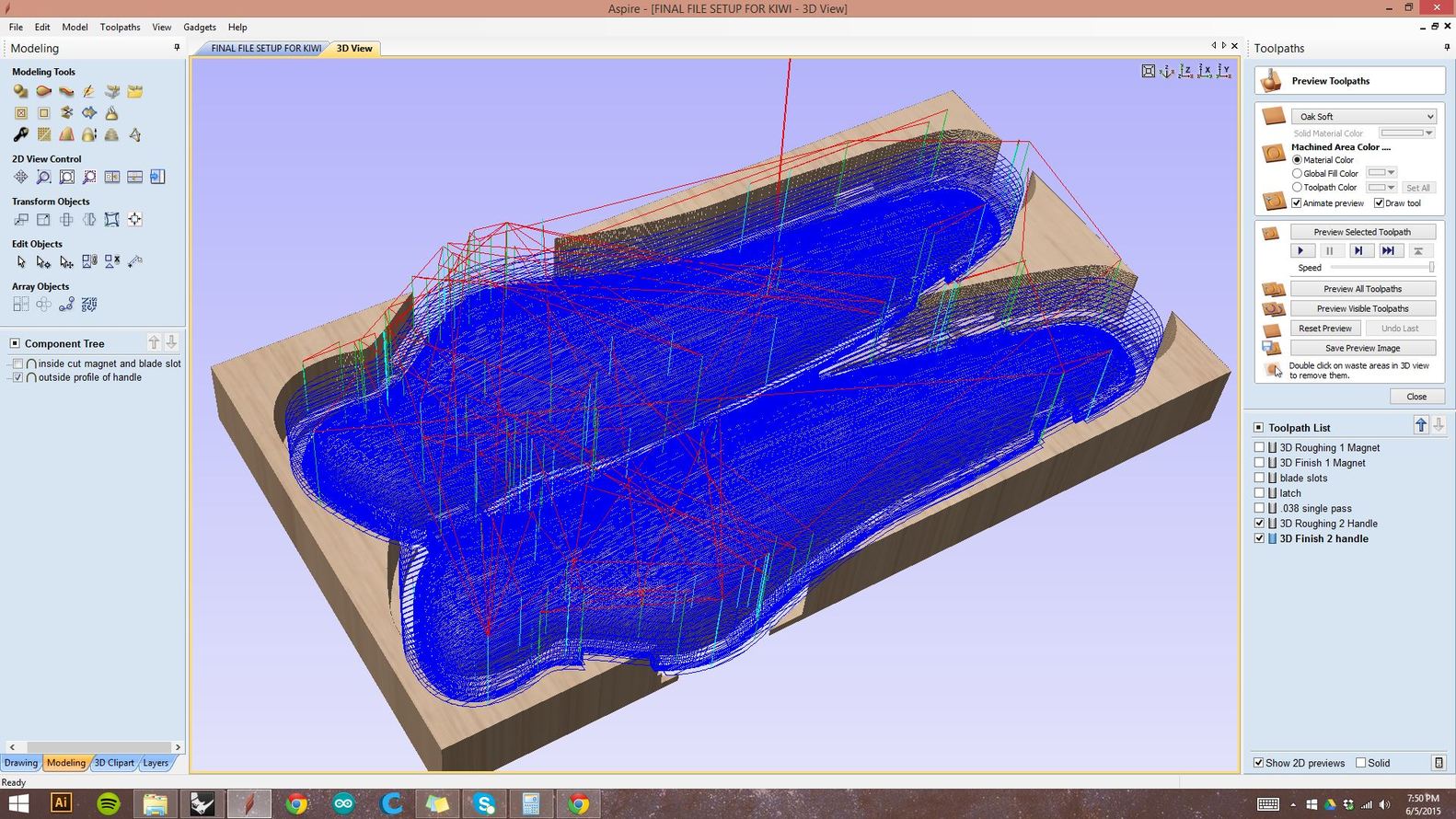Uncheck 'outside profile of handle' component

click(17, 377)
